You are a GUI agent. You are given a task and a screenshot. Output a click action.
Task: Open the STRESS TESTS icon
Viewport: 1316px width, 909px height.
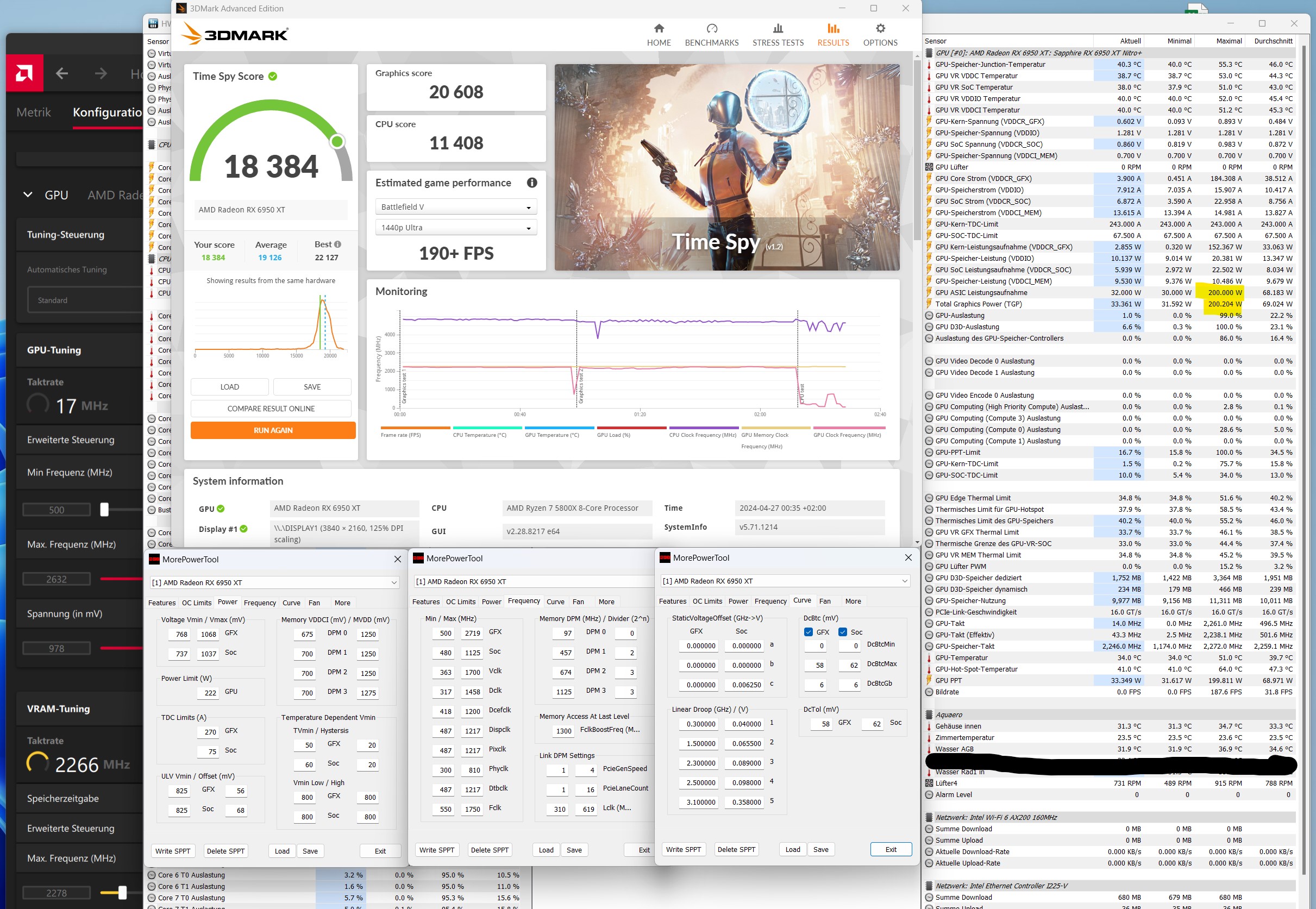pos(778,28)
